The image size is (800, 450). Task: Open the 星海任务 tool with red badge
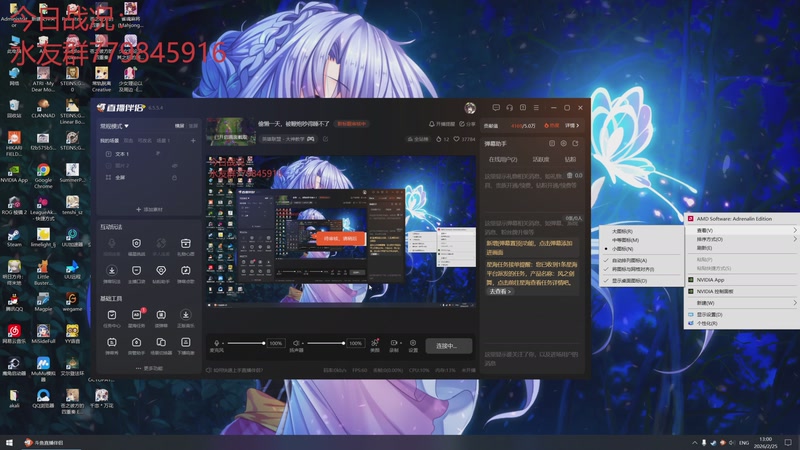[136, 315]
